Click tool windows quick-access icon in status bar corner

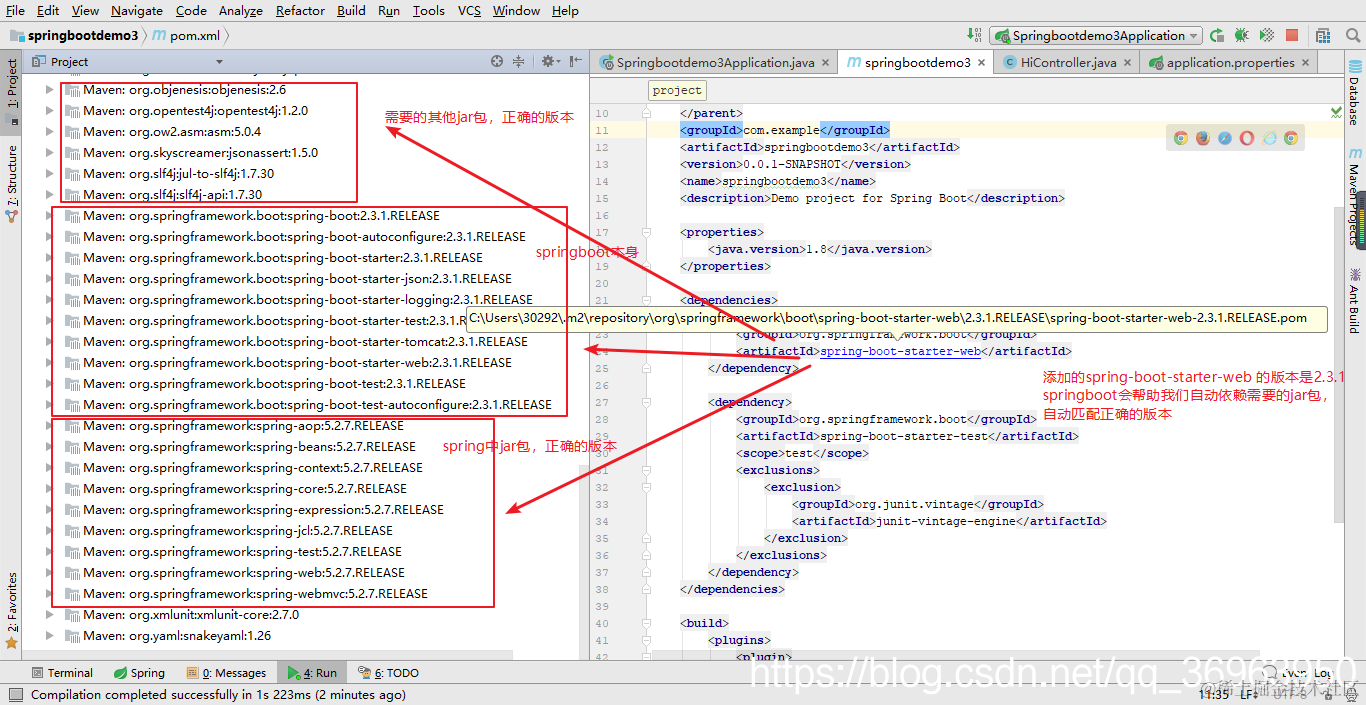coord(14,695)
